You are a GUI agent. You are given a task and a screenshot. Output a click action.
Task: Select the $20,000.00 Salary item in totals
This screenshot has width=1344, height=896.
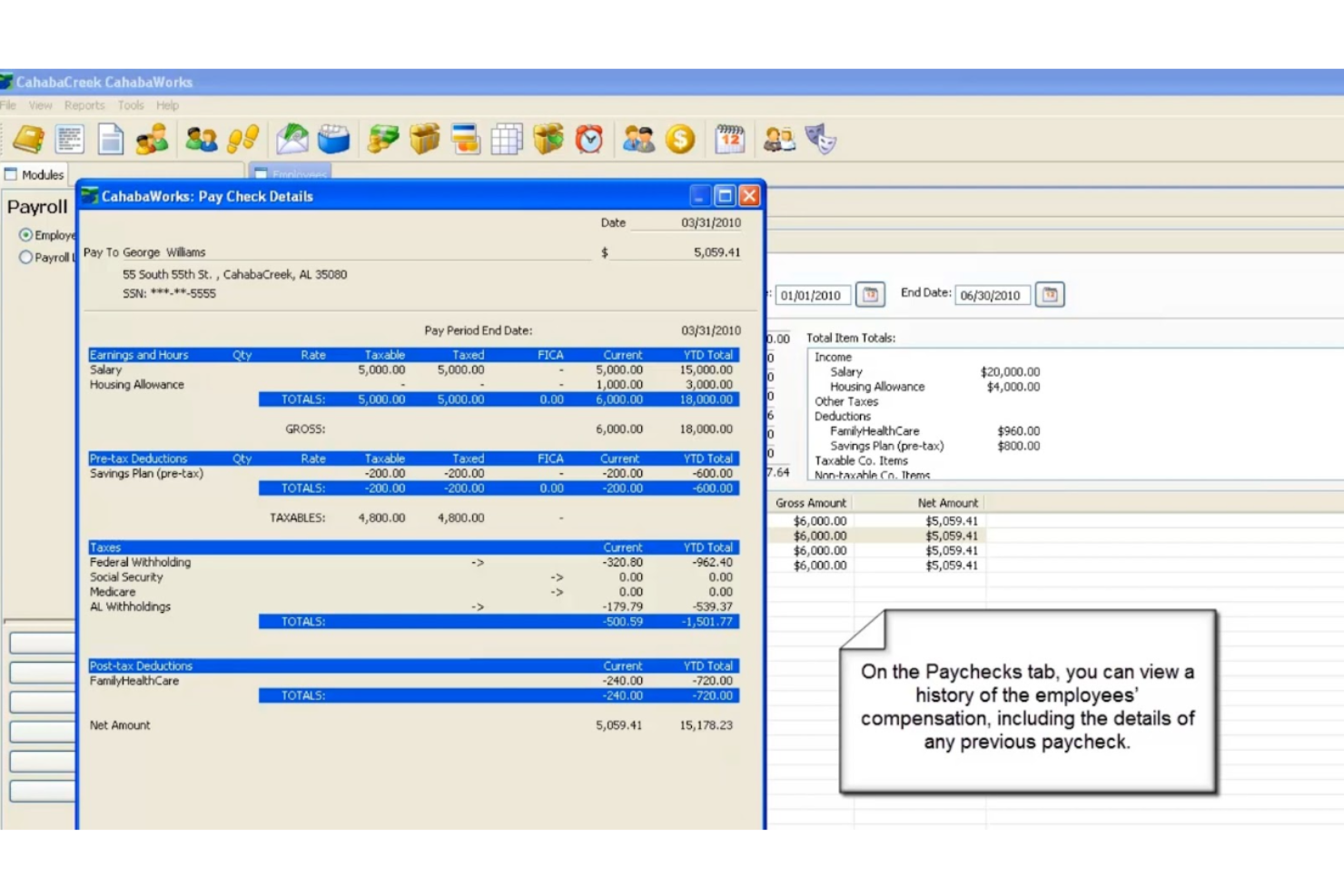(934, 372)
